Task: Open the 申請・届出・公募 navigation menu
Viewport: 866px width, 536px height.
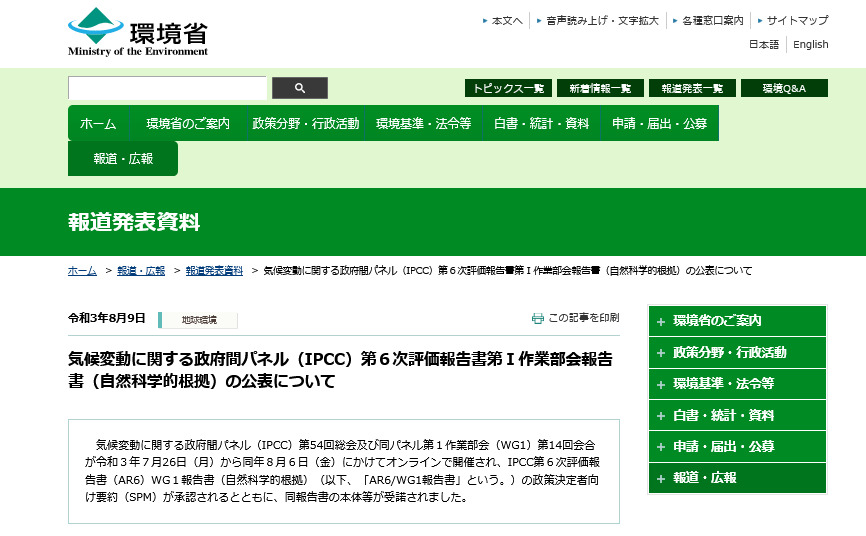Action: coord(659,123)
